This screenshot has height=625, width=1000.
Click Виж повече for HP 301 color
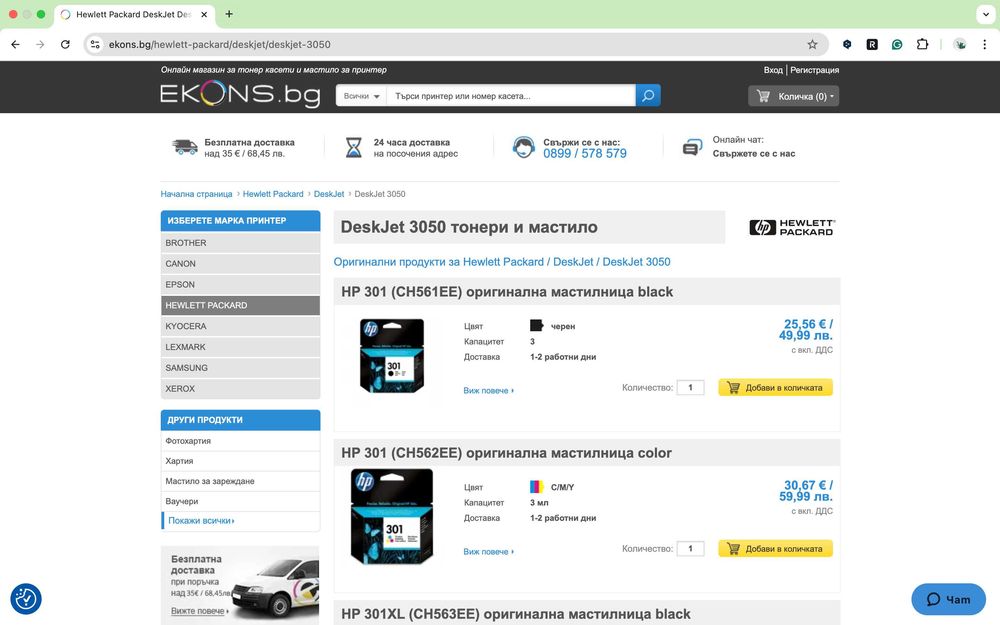point(488,552)
